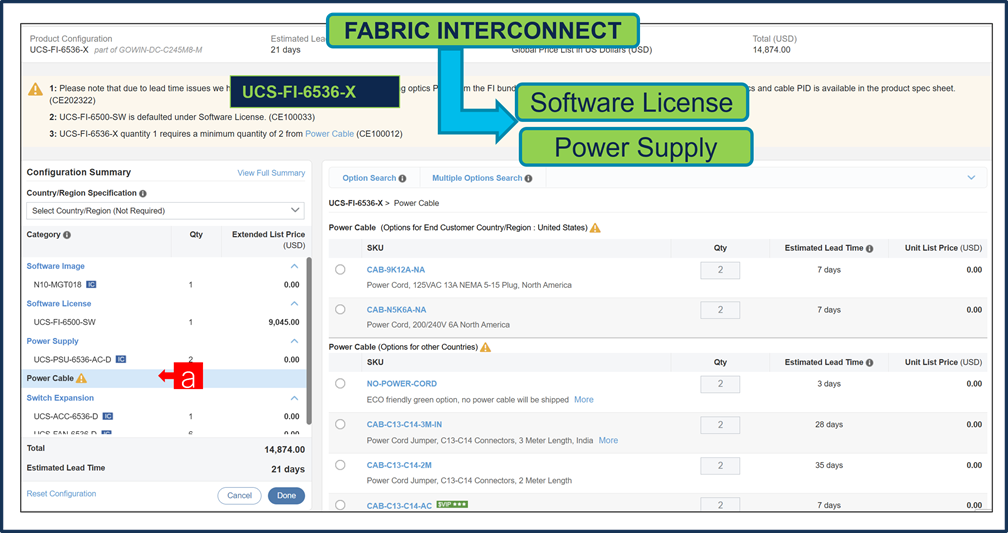Open Switch Expansion category link
Screen dimensions: 1008x533
(60, 398)
